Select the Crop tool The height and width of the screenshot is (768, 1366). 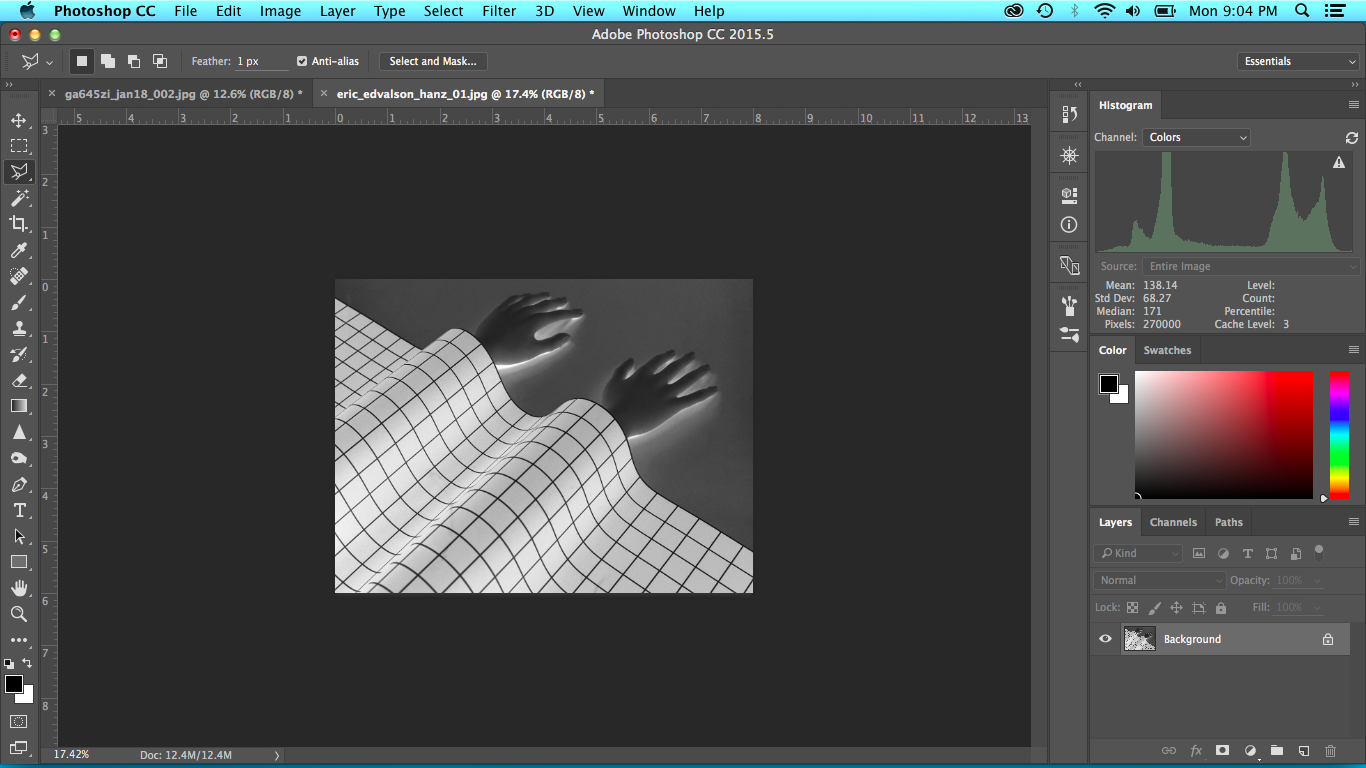pyautogui.click(x=19, y=224)
